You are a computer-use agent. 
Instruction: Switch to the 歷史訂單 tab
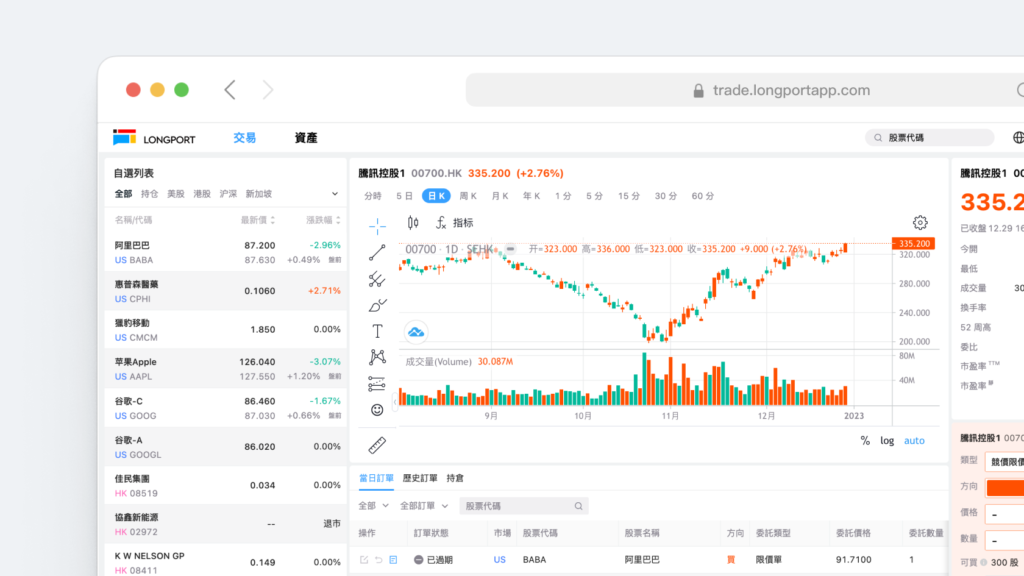pos(421,478)
